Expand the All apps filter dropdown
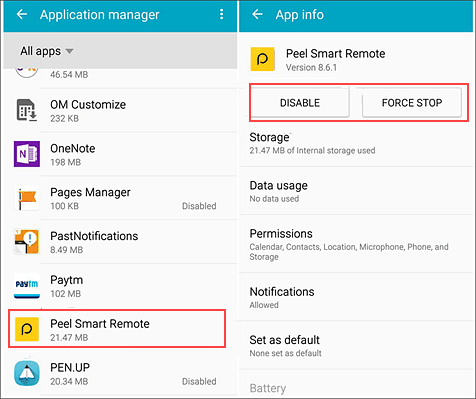The height and width of the screenshot is (399, 476). pos(47,51)
